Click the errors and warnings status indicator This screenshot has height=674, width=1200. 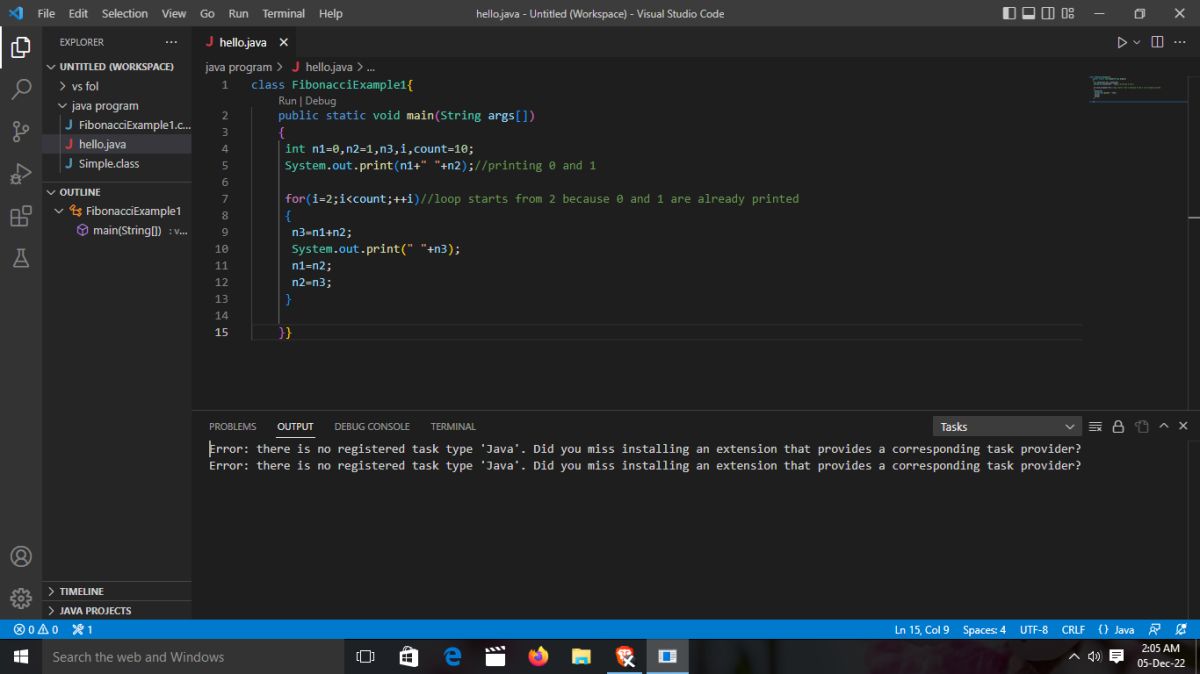pos(36,630)
